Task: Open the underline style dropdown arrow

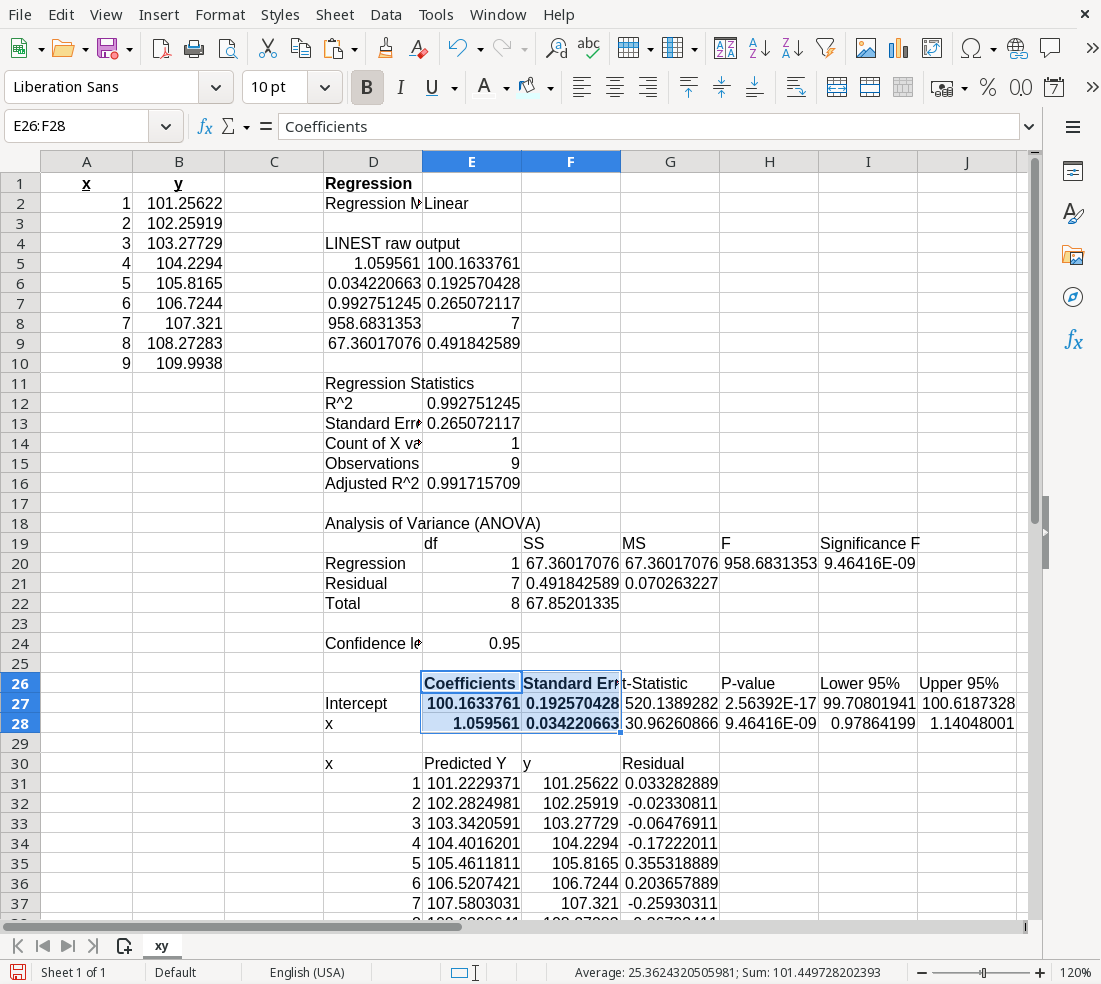Action: [454, 88]
